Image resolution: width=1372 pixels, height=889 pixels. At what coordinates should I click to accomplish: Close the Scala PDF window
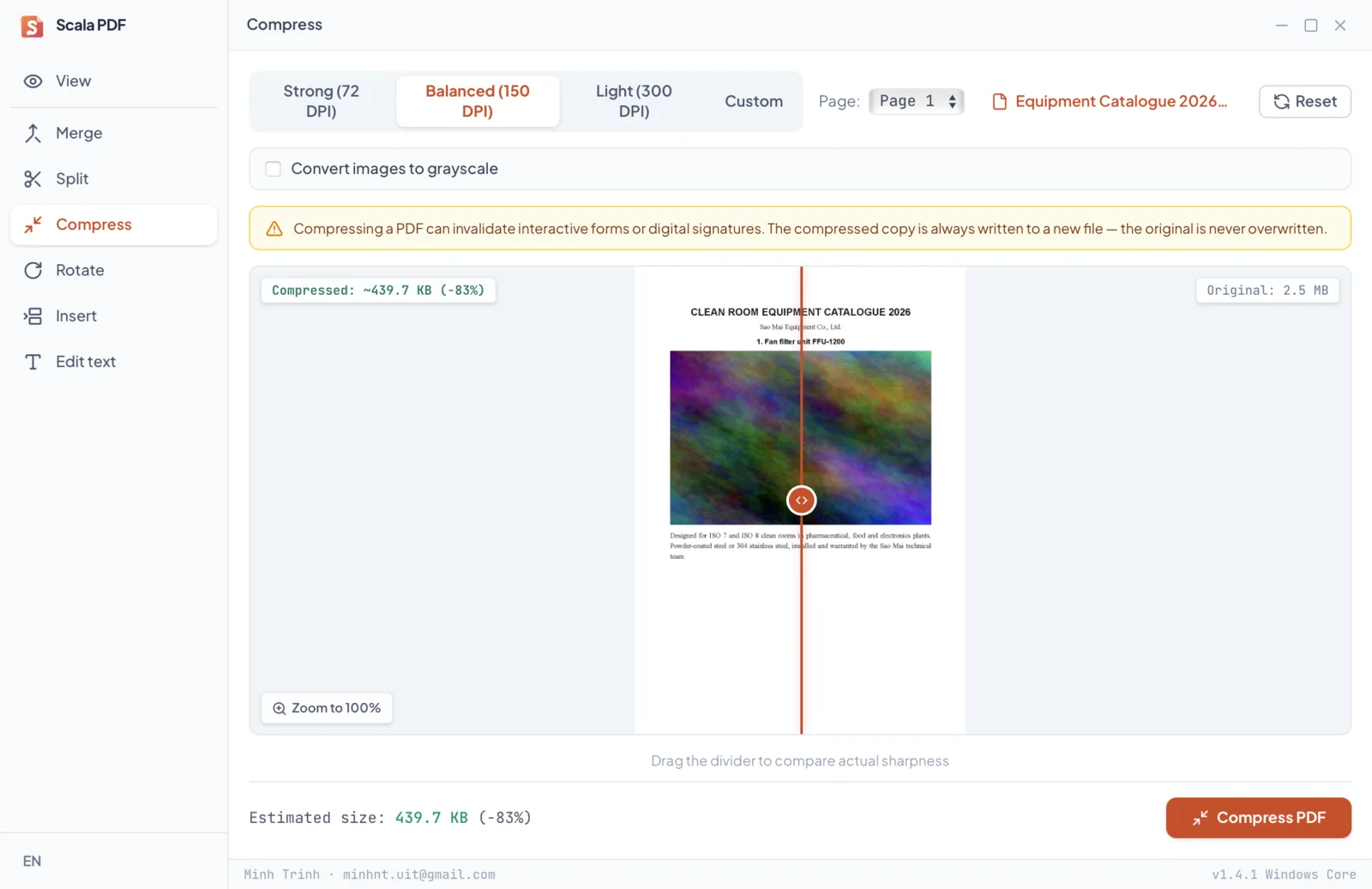(1339, 26)
